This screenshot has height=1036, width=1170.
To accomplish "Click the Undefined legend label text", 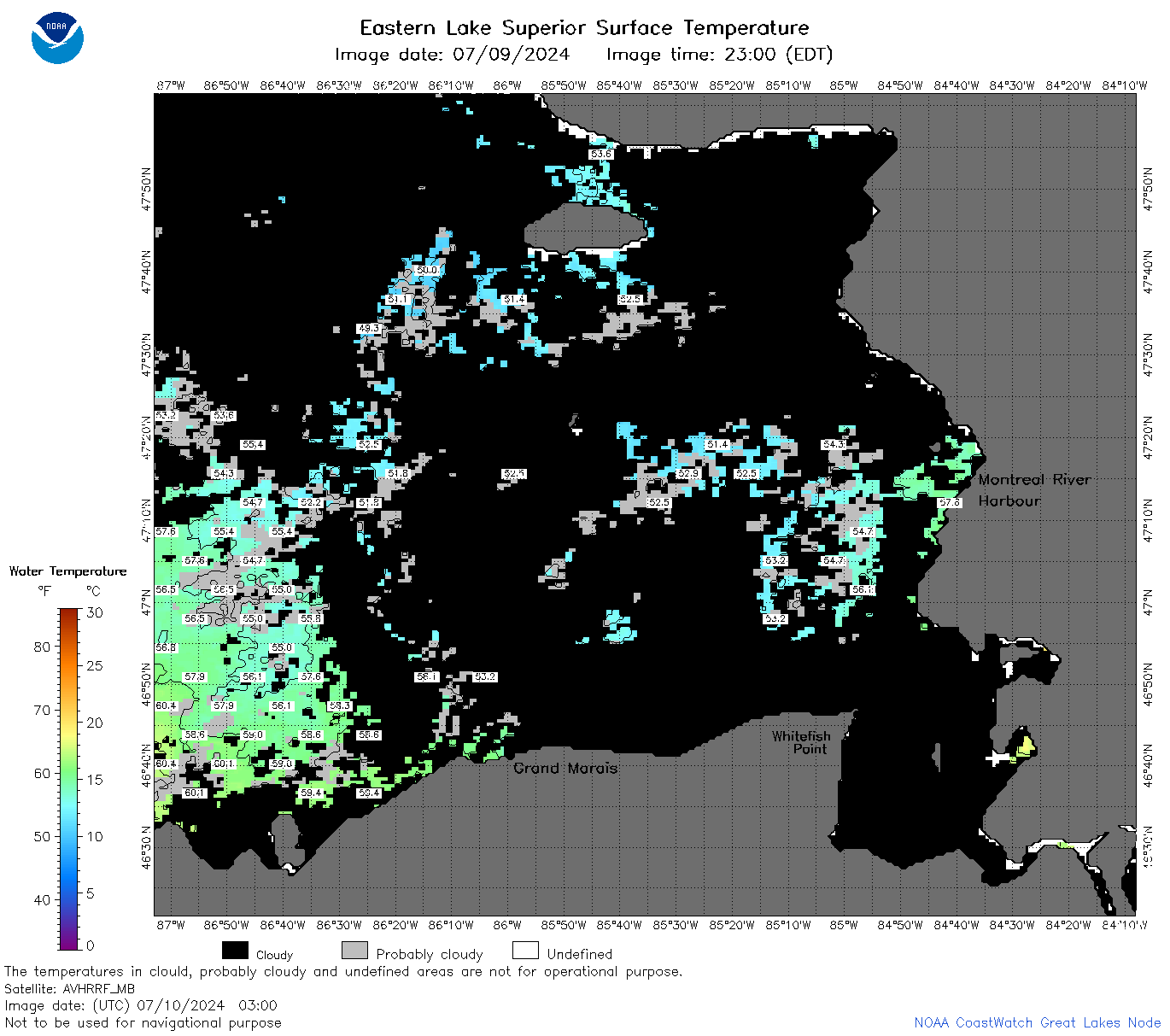I will pyautogui.click(x=580, y=954).
